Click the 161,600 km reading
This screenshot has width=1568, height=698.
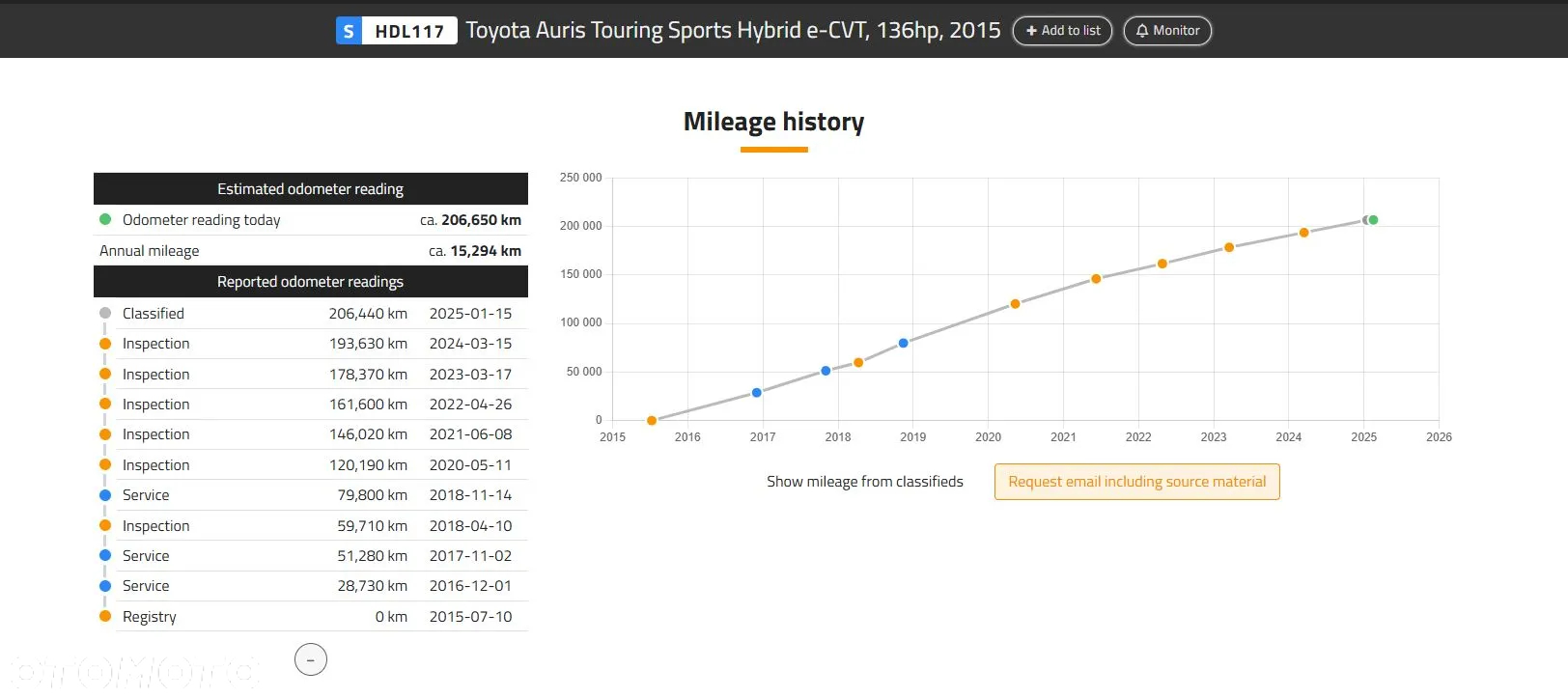click(x=368, y=404)
